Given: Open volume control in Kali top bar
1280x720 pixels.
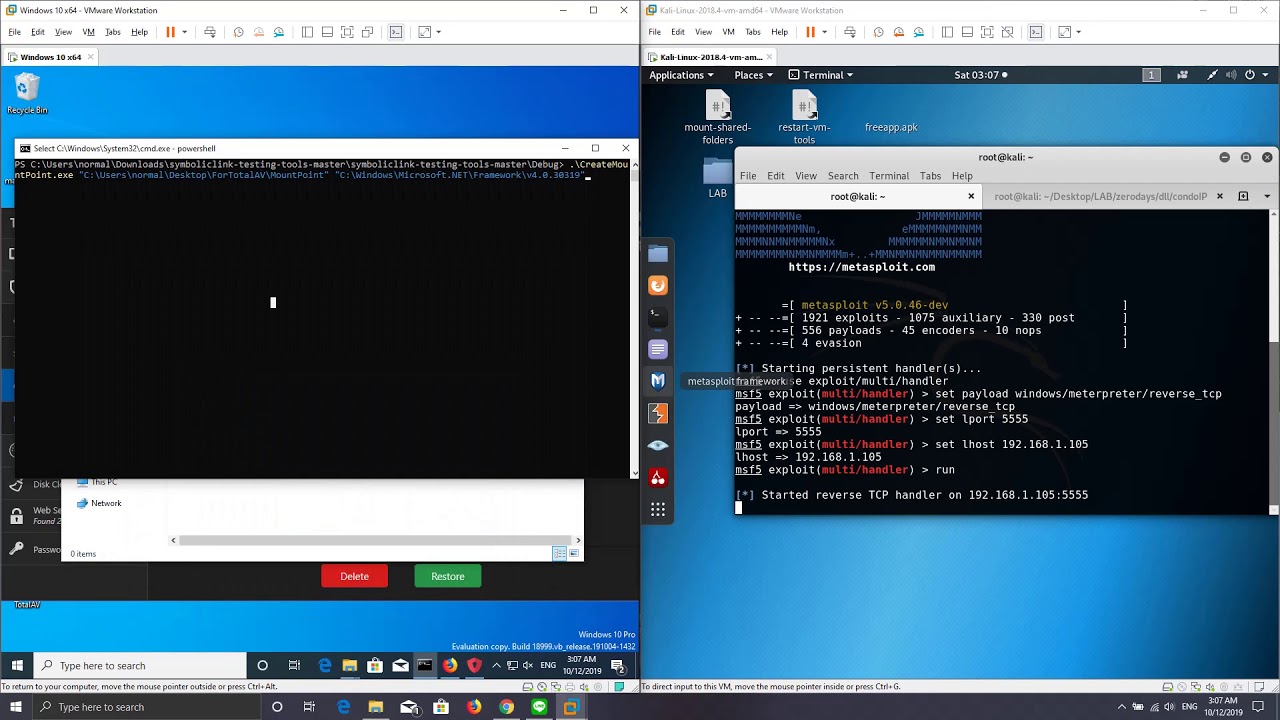Looking at the screenshot, I should 1231,75.
